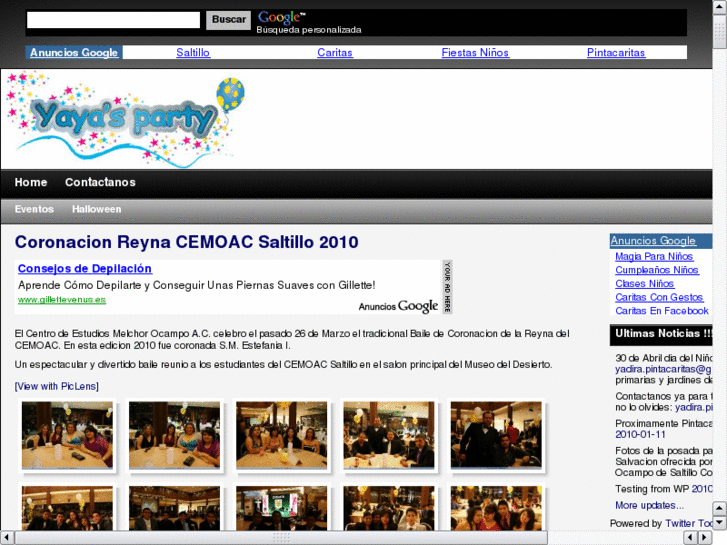The width and height of the screenshot is (727, 545).
Task: Open the third gallery photo thumbnail
Action: pos(281,435)
